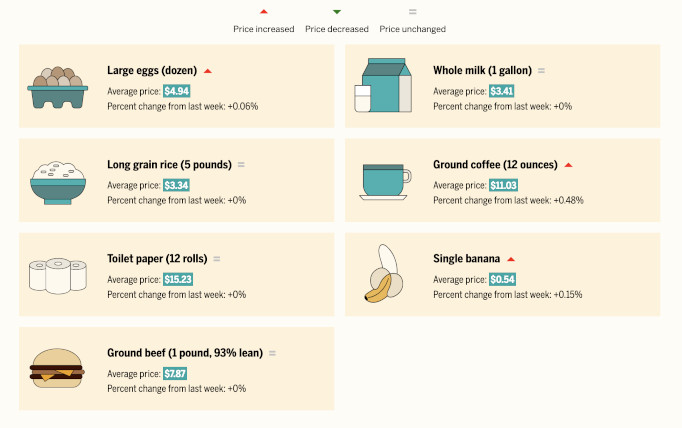Click the Toilet paper (12 rolls) heading
682x428 pixels.
[157, 259]
